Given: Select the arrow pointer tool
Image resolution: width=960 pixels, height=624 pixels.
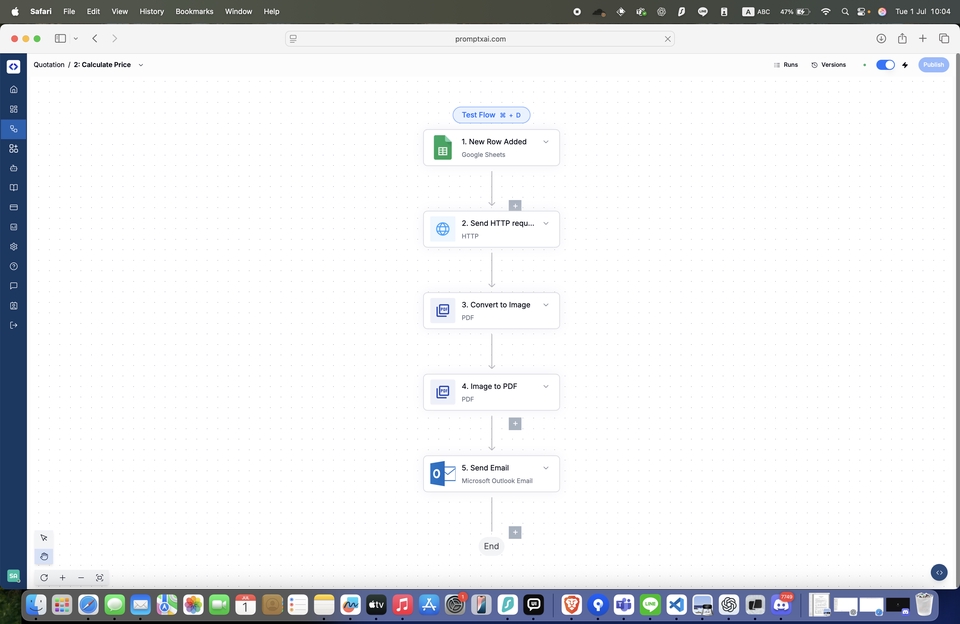Looking at the screenshot, I should tap(44, 538).
